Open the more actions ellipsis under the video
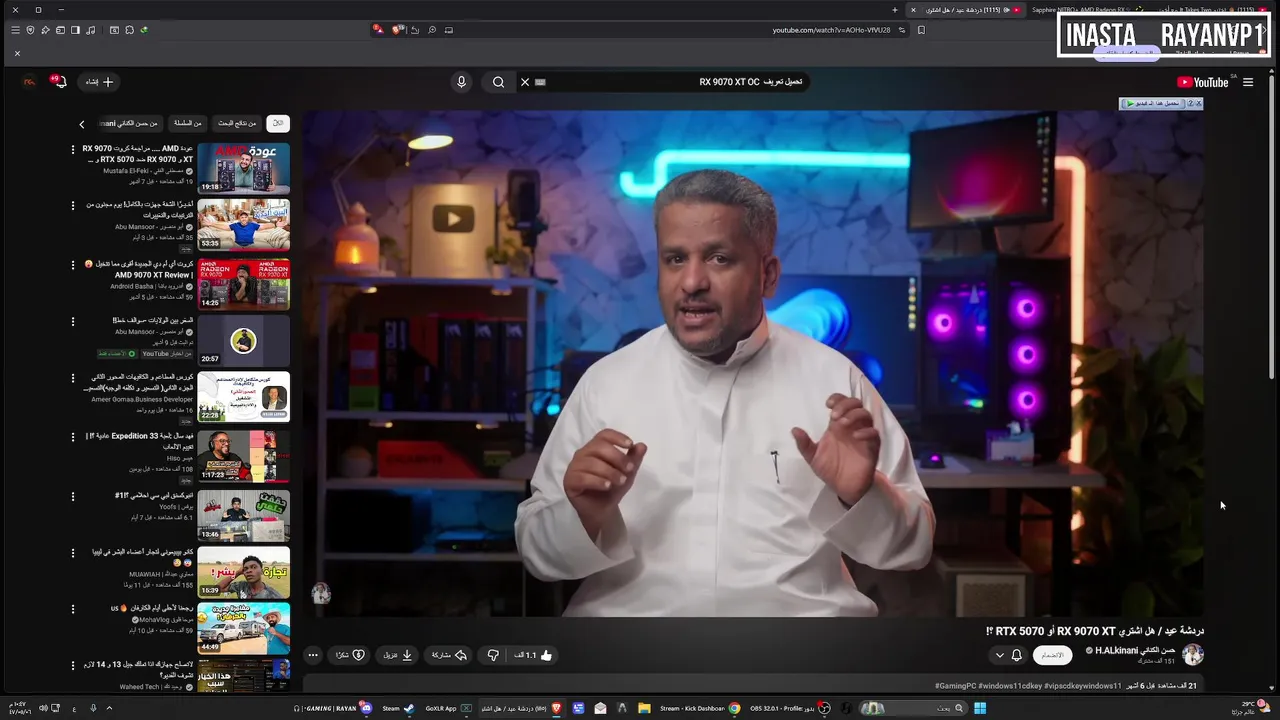This screenshot has width=1280, height=720. click(313, 655)
